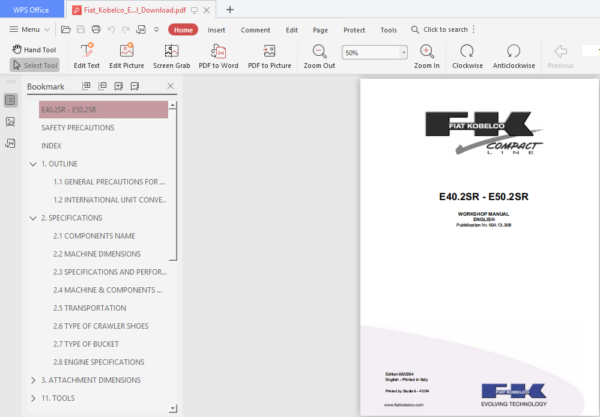The height and width of the screenshot is (417, 600).
Task: Open 2.8 ENGINE SPECIFICATIONS bookmark
Action: (x=99, y=362)
